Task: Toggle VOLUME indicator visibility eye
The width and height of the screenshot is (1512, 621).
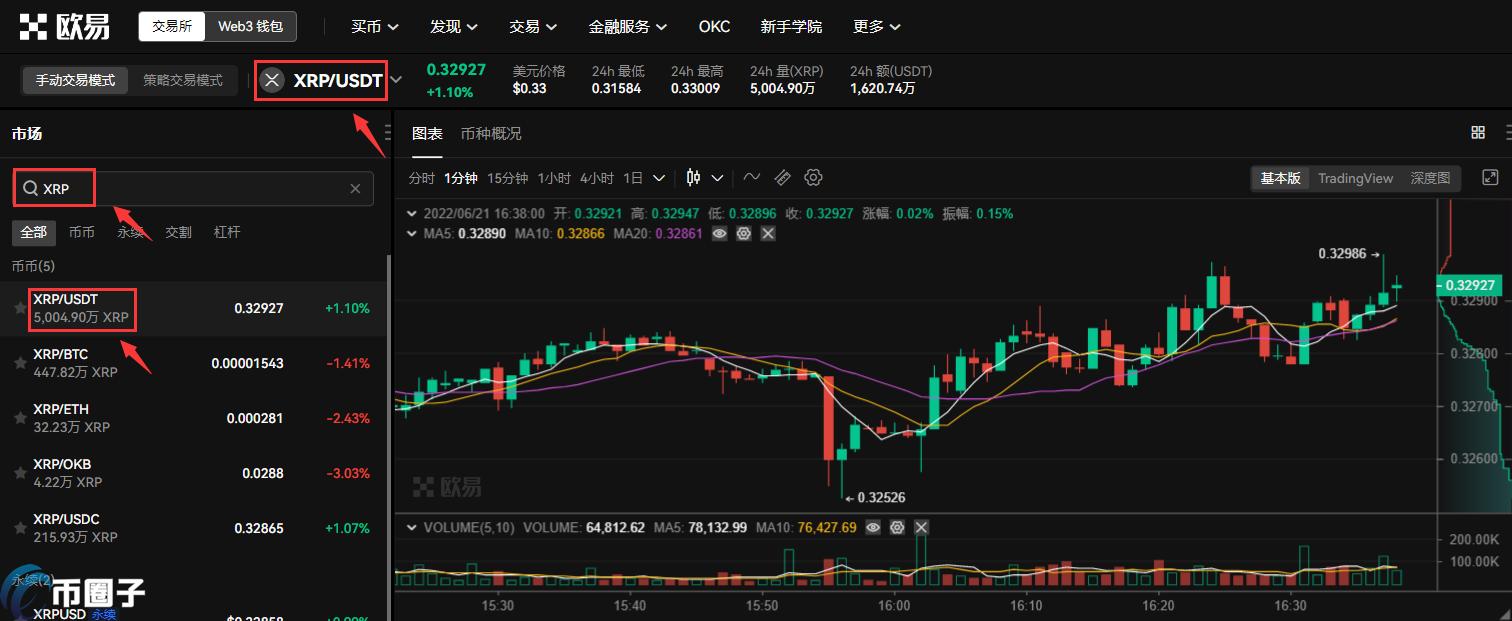Action: (x=873, y=527)
